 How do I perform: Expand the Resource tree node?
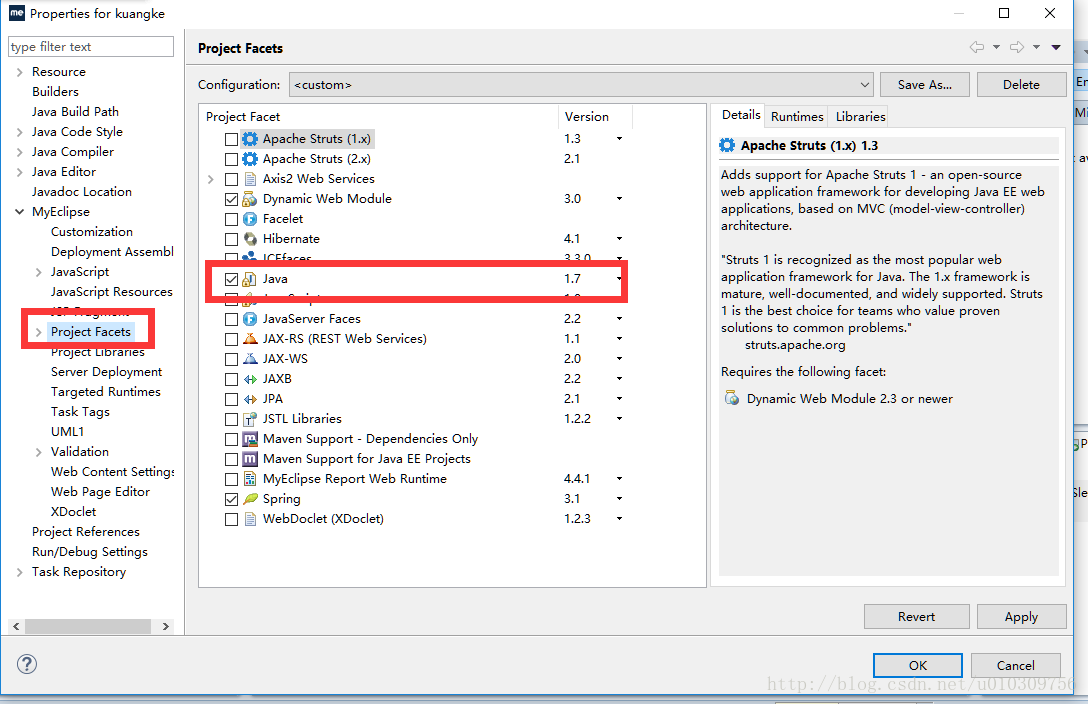pyautogui.click(x=19, y=72)
